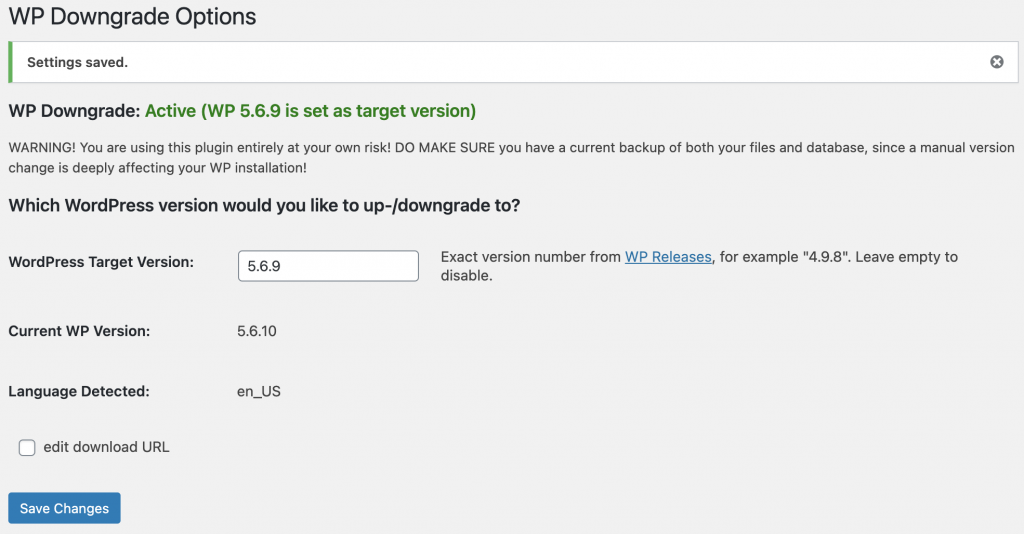Click the "WP Downgrade:" status label
The height and width of the screenshot is (534, 1024).
74,110
